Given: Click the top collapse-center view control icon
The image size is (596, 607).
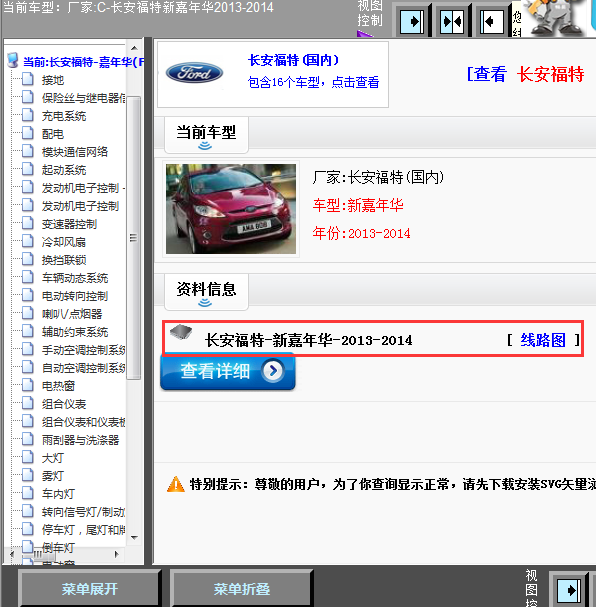Looking at the screenshot, I should coord(452,22).
